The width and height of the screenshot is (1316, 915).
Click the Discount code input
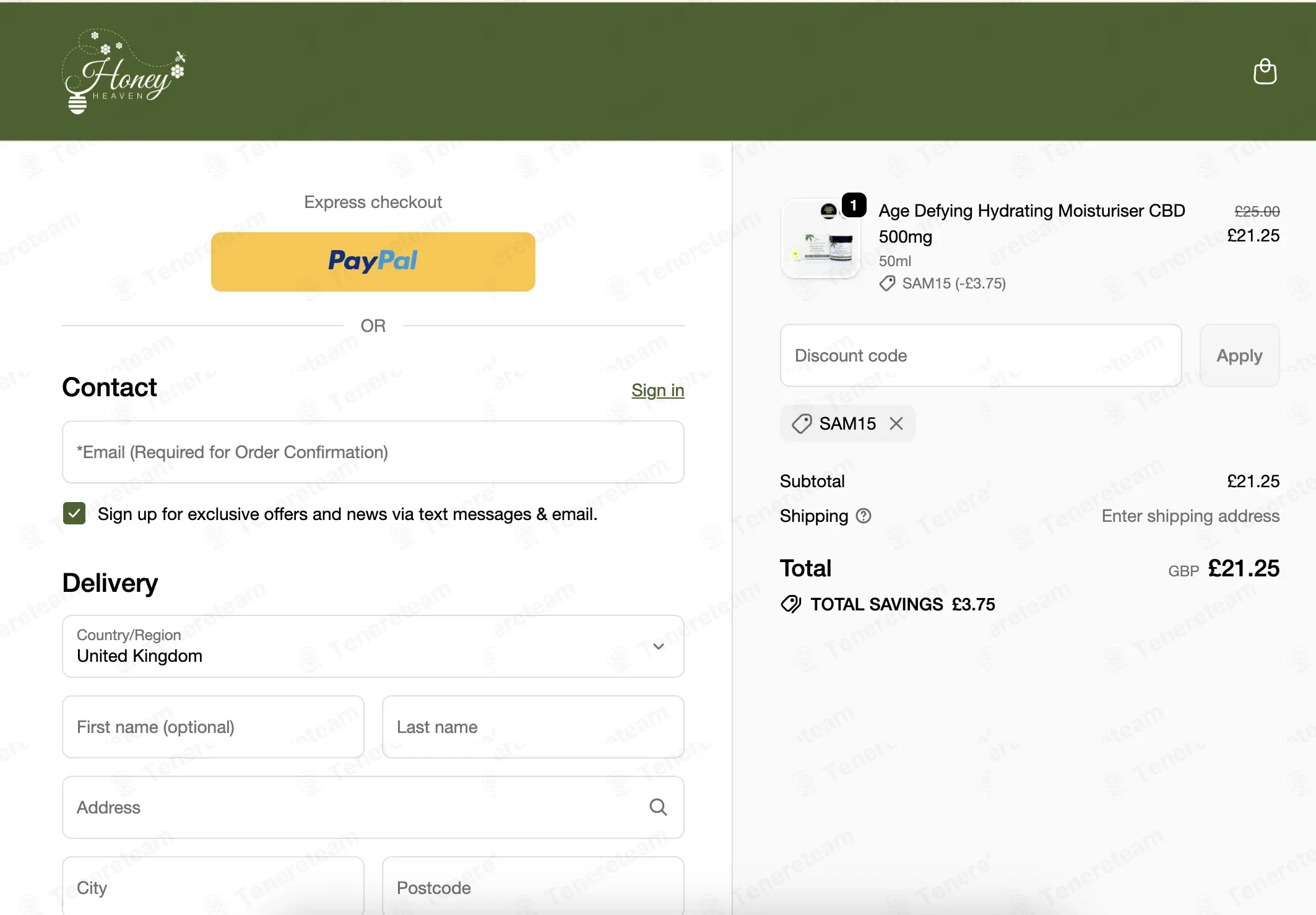pos(981,355)
